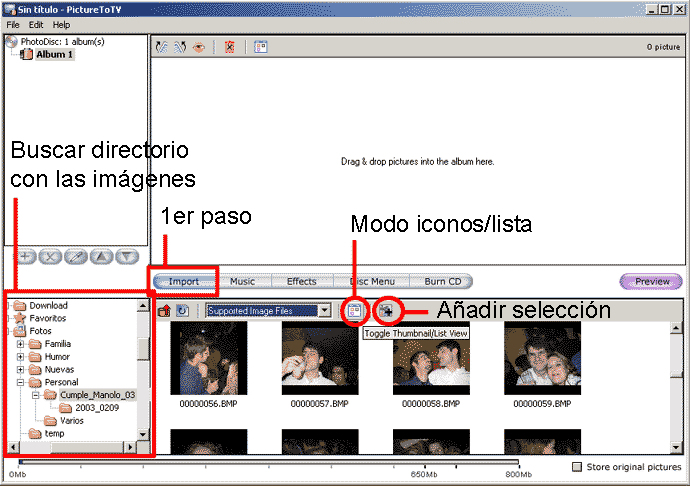The height and width of the screenshot is (486, 690).
Task: Click thumbnail pane scrollbar down arrow
Action: click(x=676, y=448)
